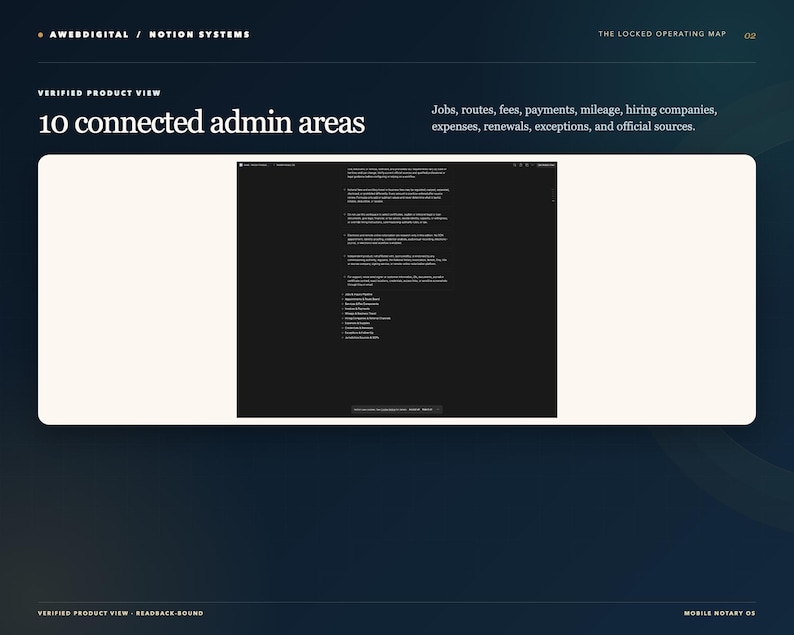The image size is (794, 635).
Task: Open the Exceptions & Follow-Up page
Action: point(359,333)
